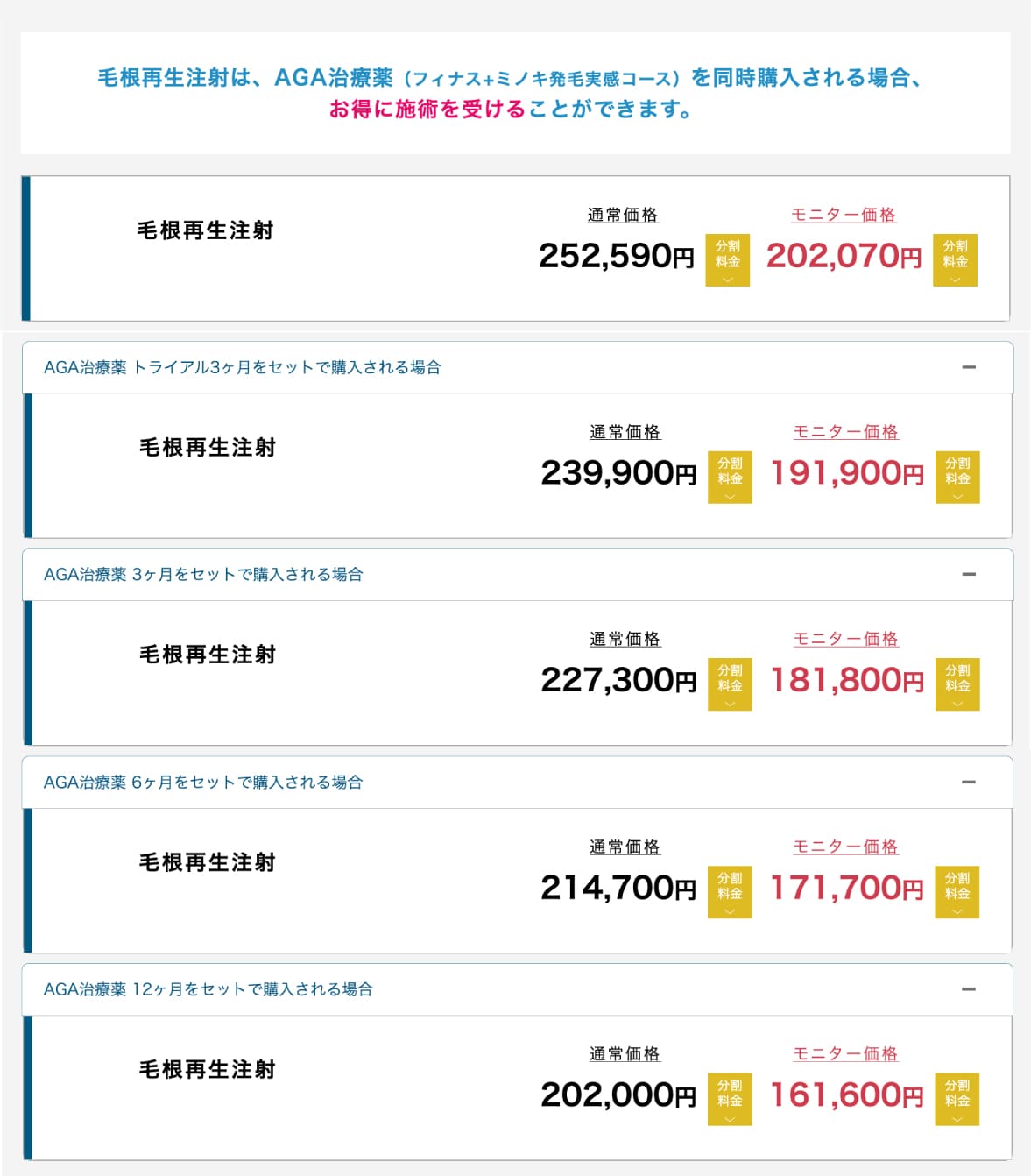Open 分割料金 next to 202,070円 monitor price
The height and width of the screenshot is (1176, 1031).
[x=955, y=260]
